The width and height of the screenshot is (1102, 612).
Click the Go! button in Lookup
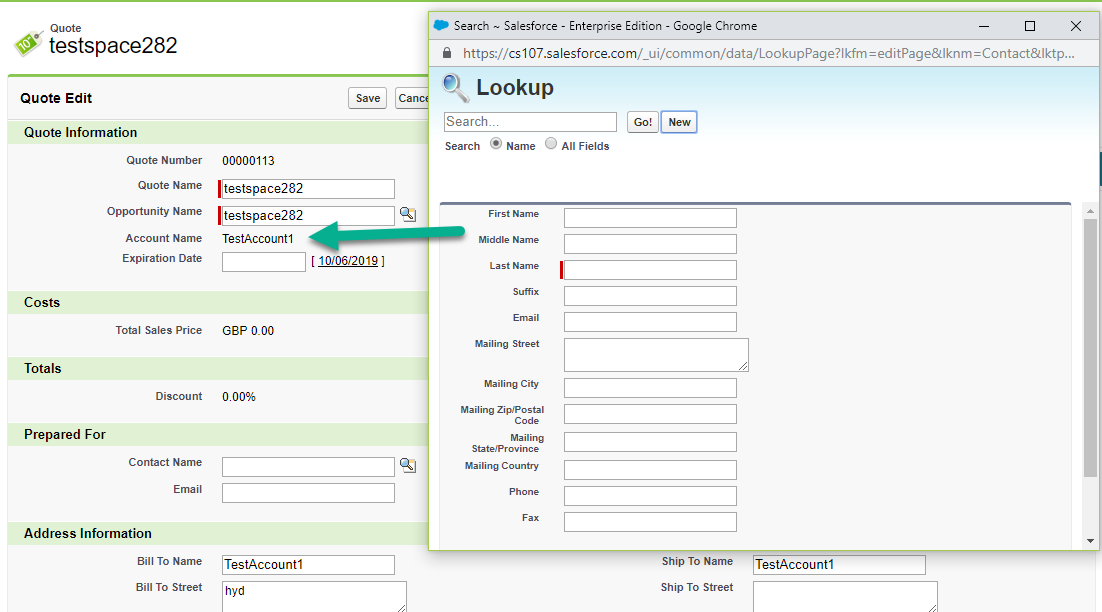click(x=642, y=122)
